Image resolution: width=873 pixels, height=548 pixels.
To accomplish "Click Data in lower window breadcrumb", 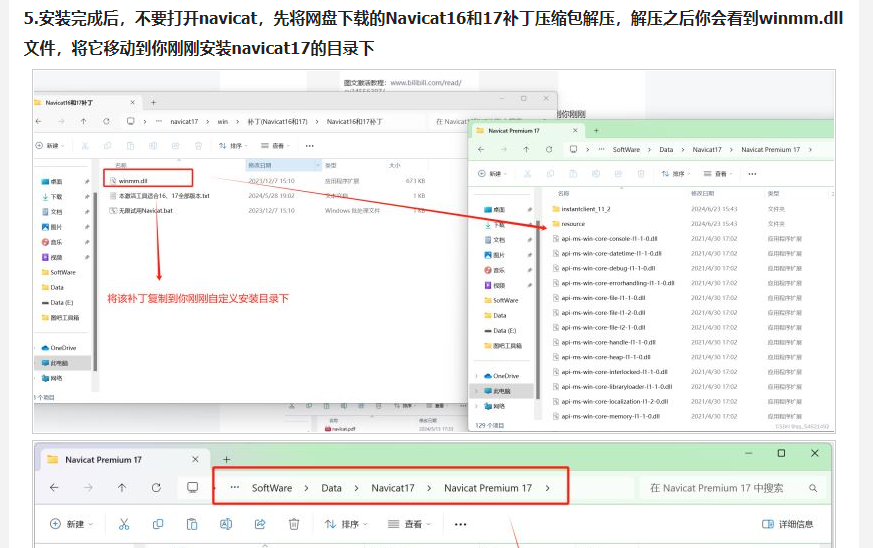I will click(x=331, y=488).
